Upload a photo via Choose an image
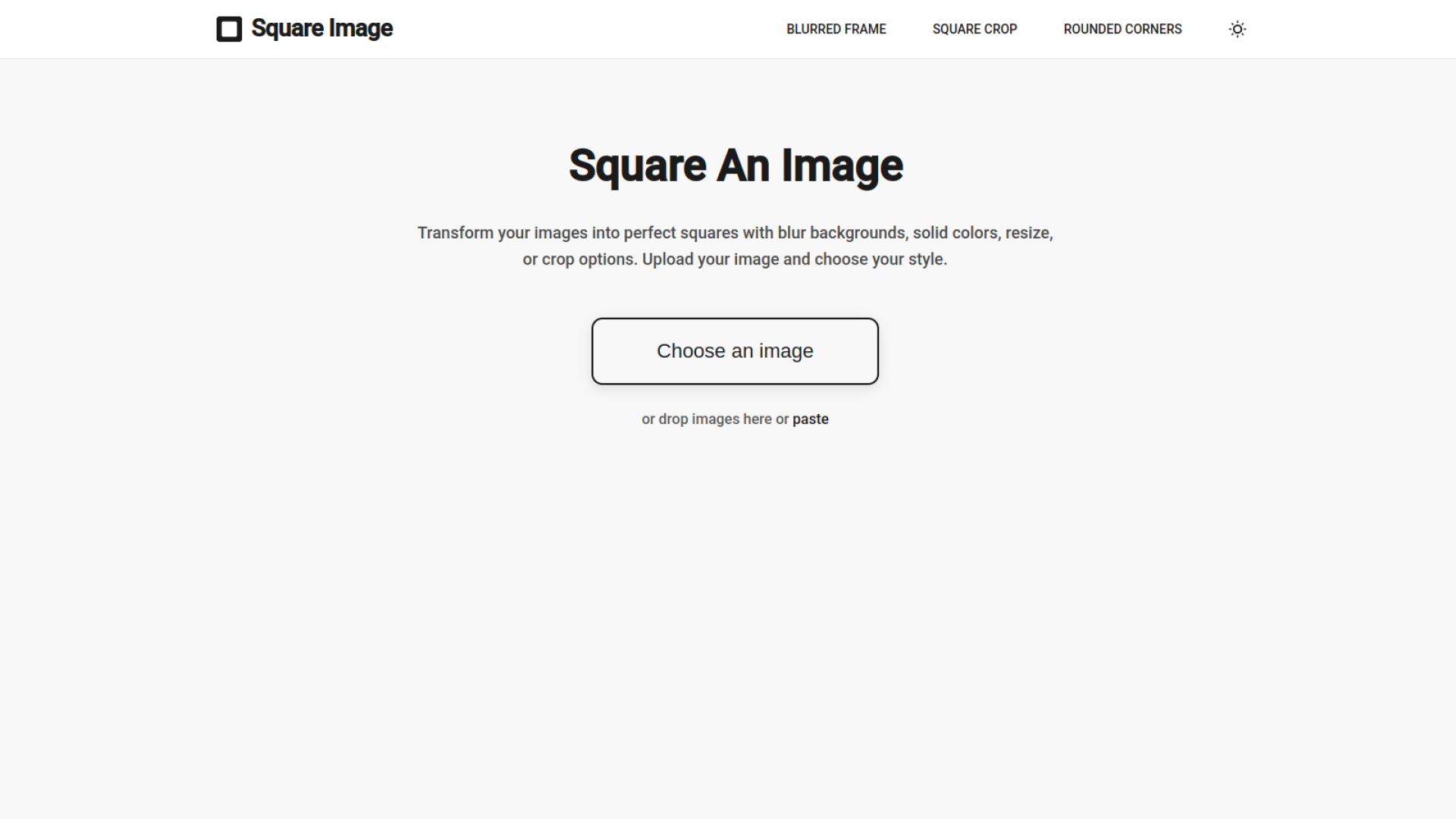Screen dimensions: 1456x819 [x=734, y=350]
